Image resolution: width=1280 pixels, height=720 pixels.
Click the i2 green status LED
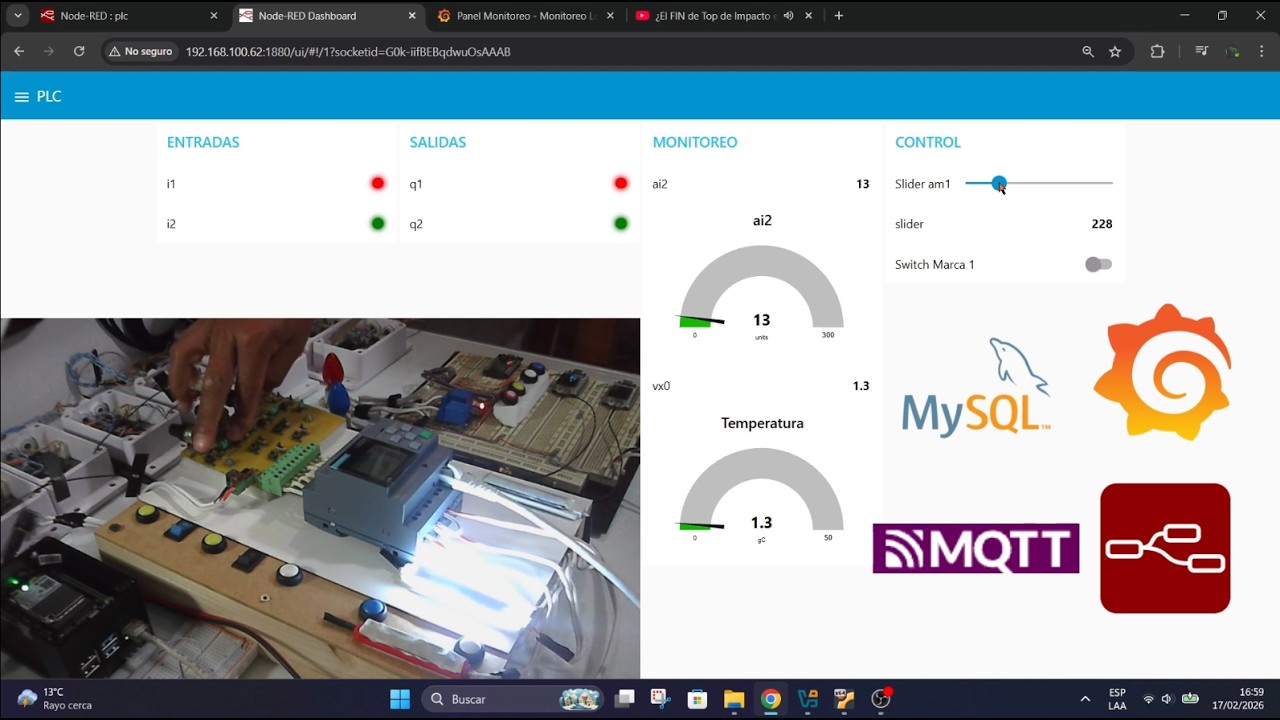pos(378,223)
